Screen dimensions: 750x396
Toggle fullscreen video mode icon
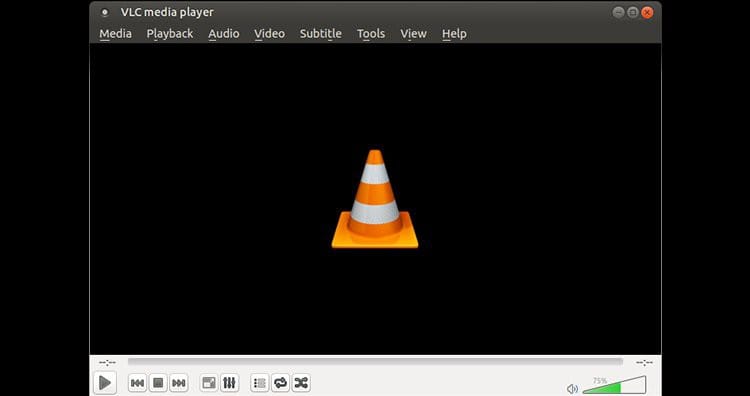[209, 383]
